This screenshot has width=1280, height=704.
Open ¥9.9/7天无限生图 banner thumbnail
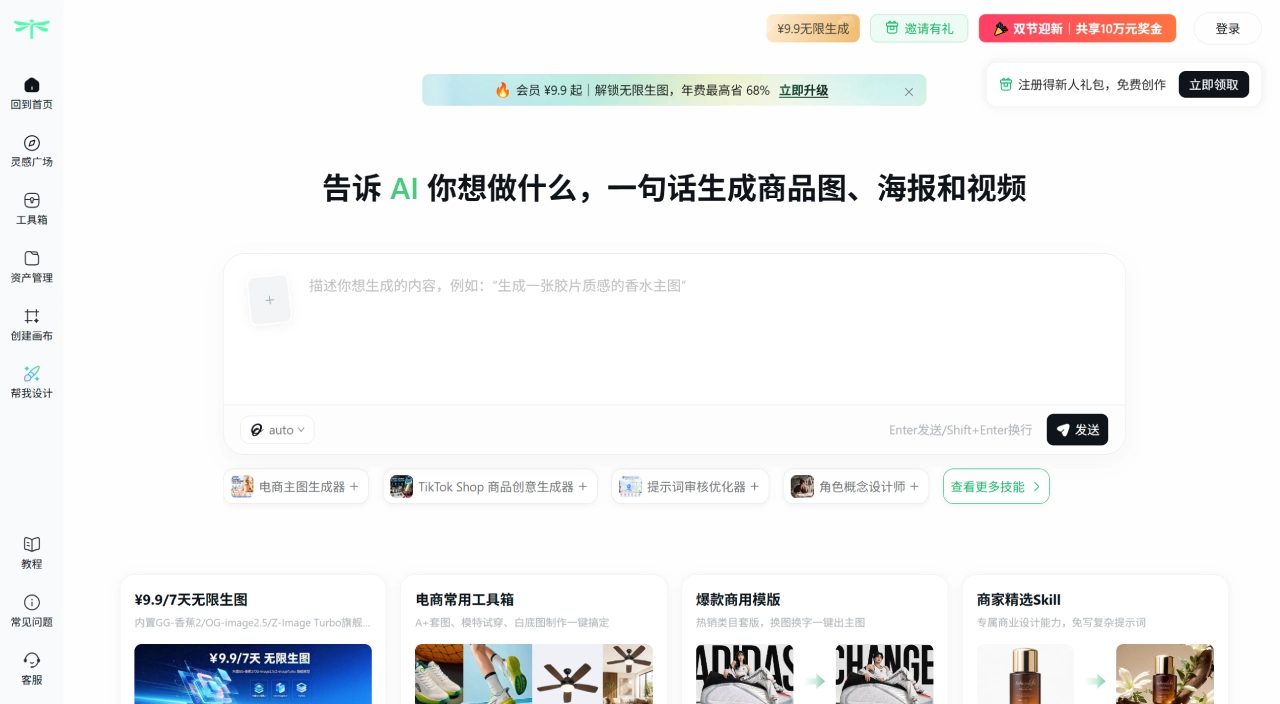tap(253, 674)
